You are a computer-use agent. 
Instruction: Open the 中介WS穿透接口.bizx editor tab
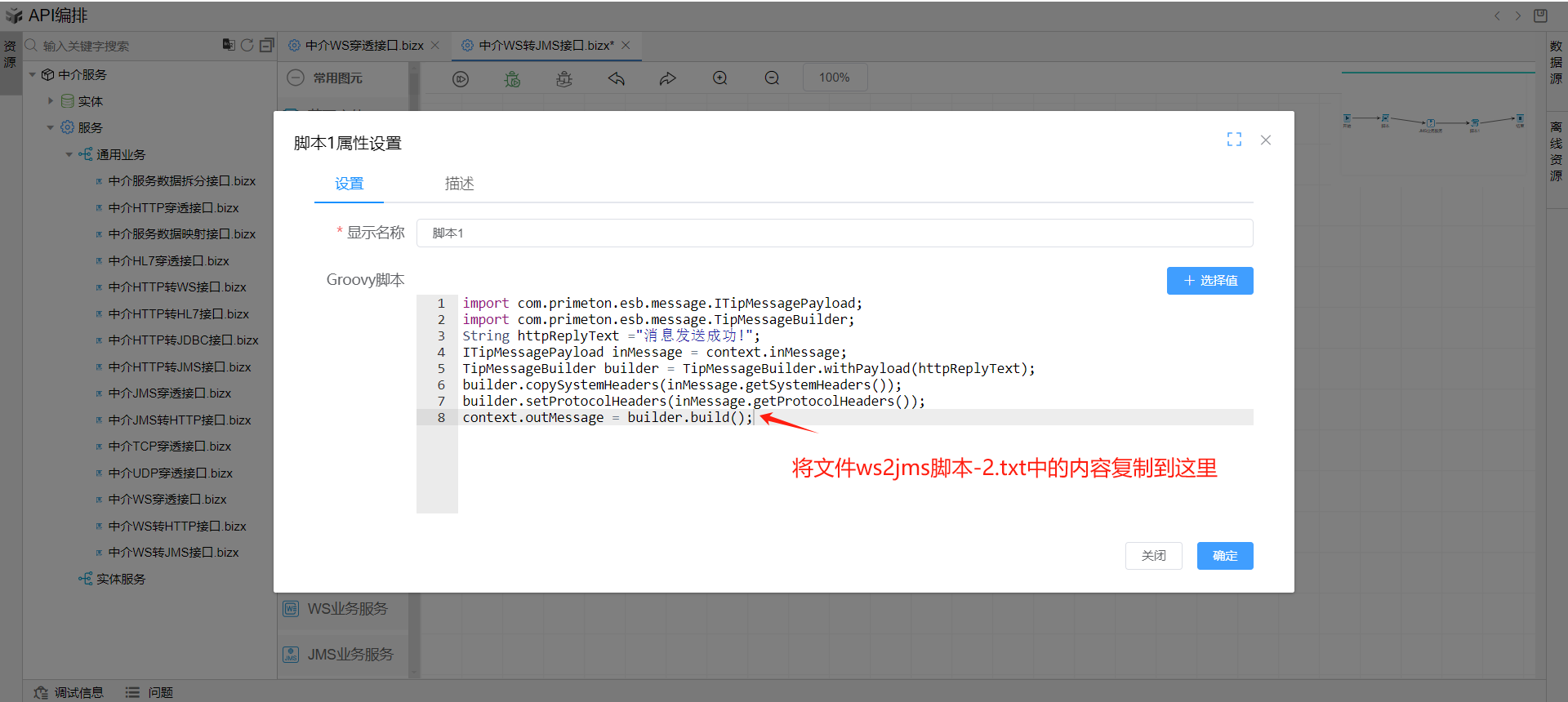point(363,46)
